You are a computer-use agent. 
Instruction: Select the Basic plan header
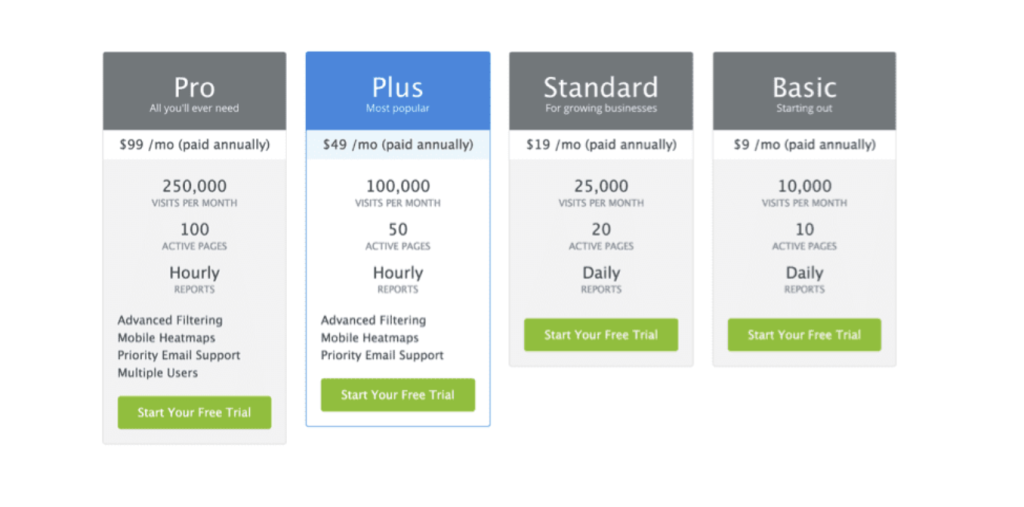coord(804,91)
